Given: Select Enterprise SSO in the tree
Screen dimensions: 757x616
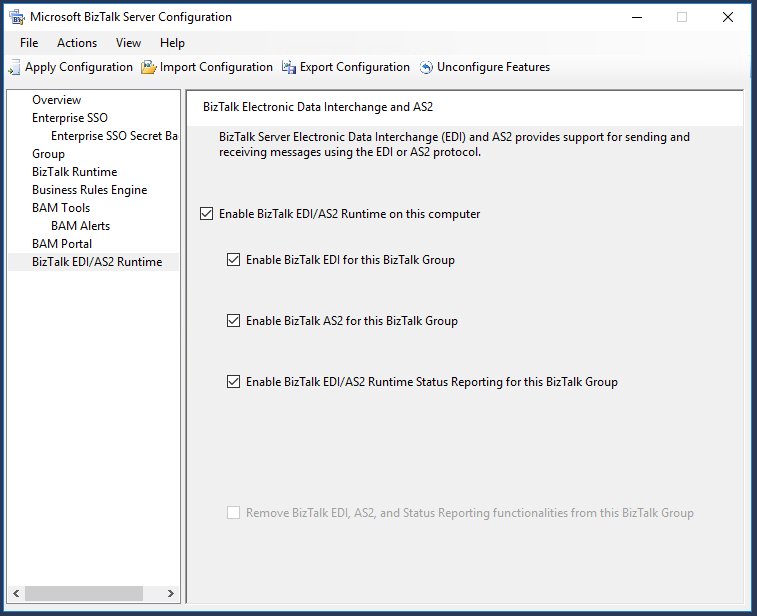Looking at the screenshot, I should coord(70,118).
